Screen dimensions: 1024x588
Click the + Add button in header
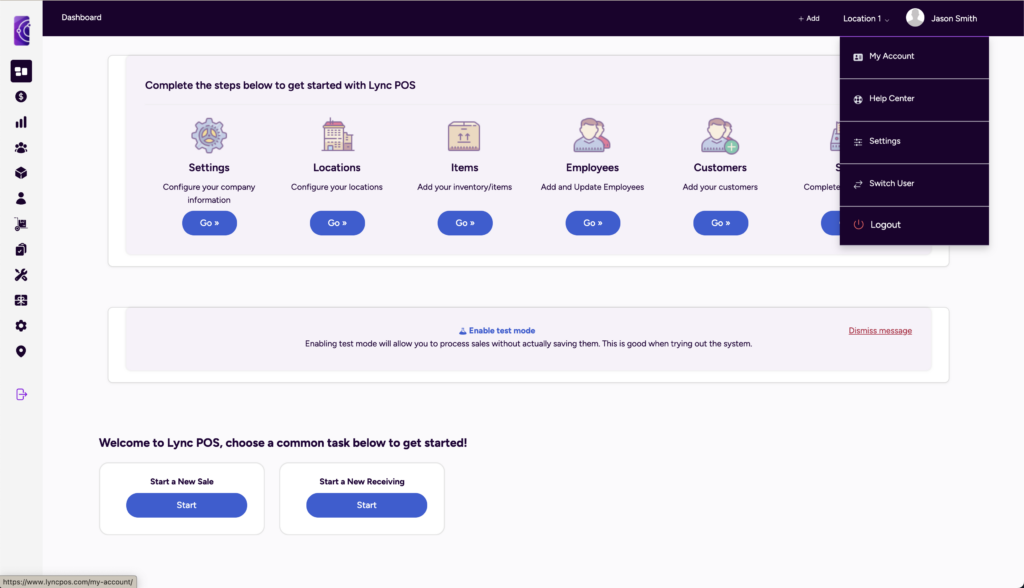pyautogui.click(x=808, y=18)
